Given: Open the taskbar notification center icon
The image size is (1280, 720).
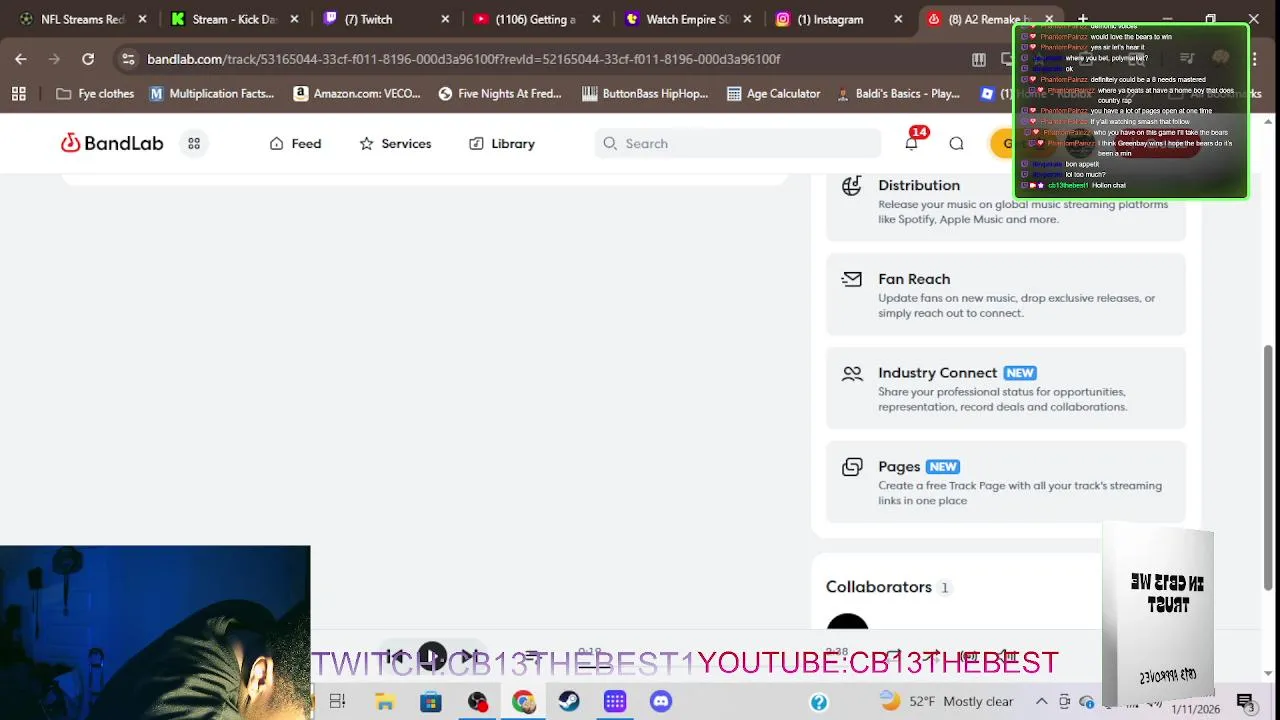Looking at the screenshot, I should pos(1246,702).
